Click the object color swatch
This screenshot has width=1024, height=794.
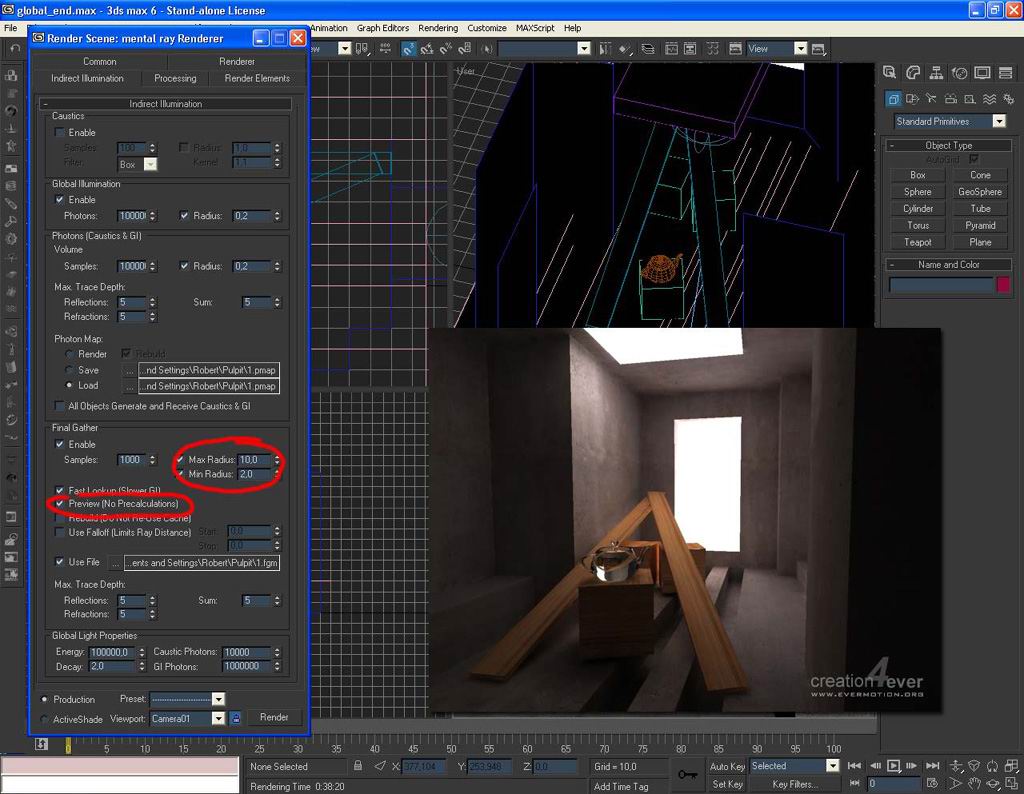(x=1002, y=285)
